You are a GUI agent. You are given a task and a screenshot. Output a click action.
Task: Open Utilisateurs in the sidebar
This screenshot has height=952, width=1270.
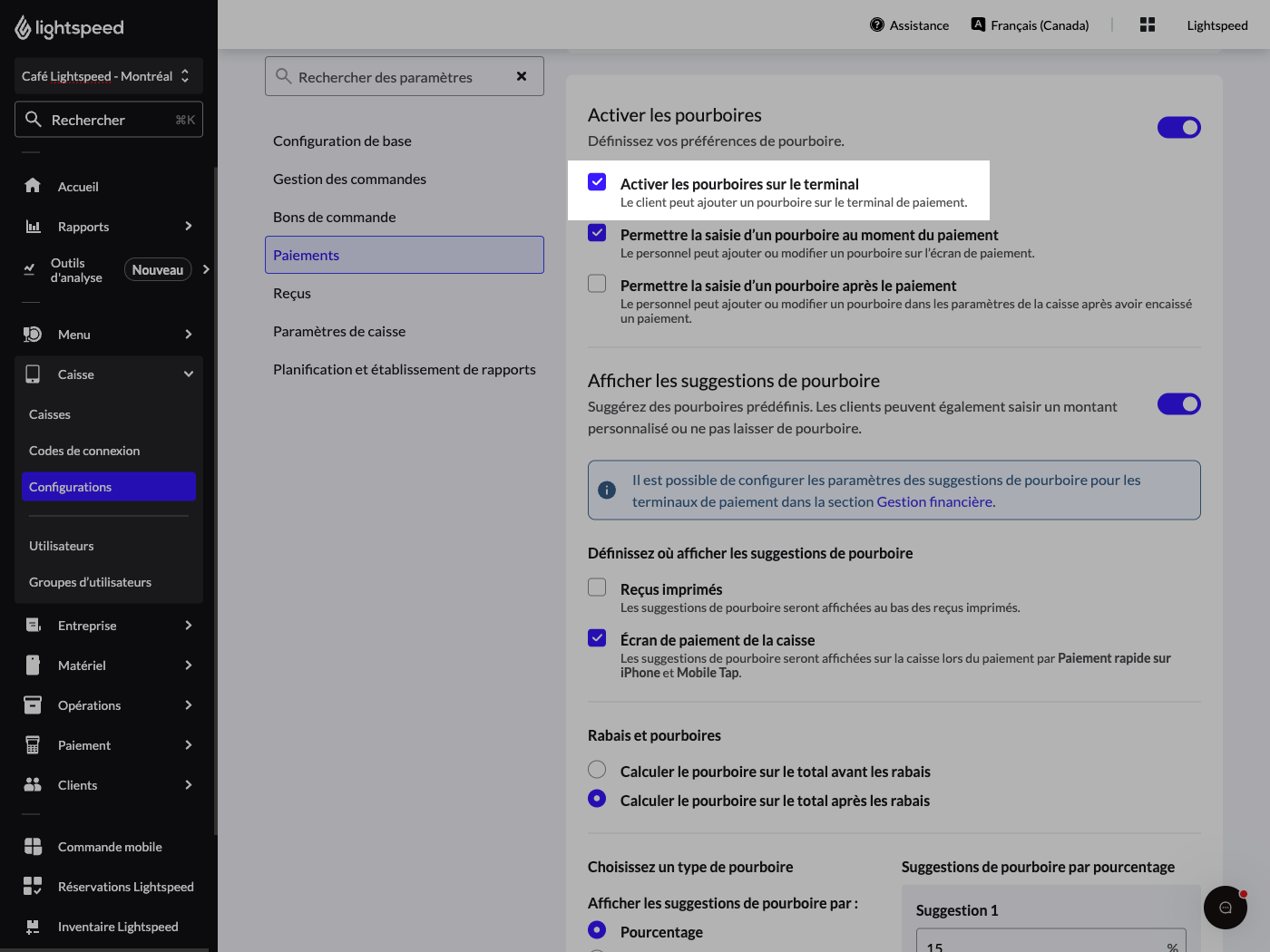point(109,546)
